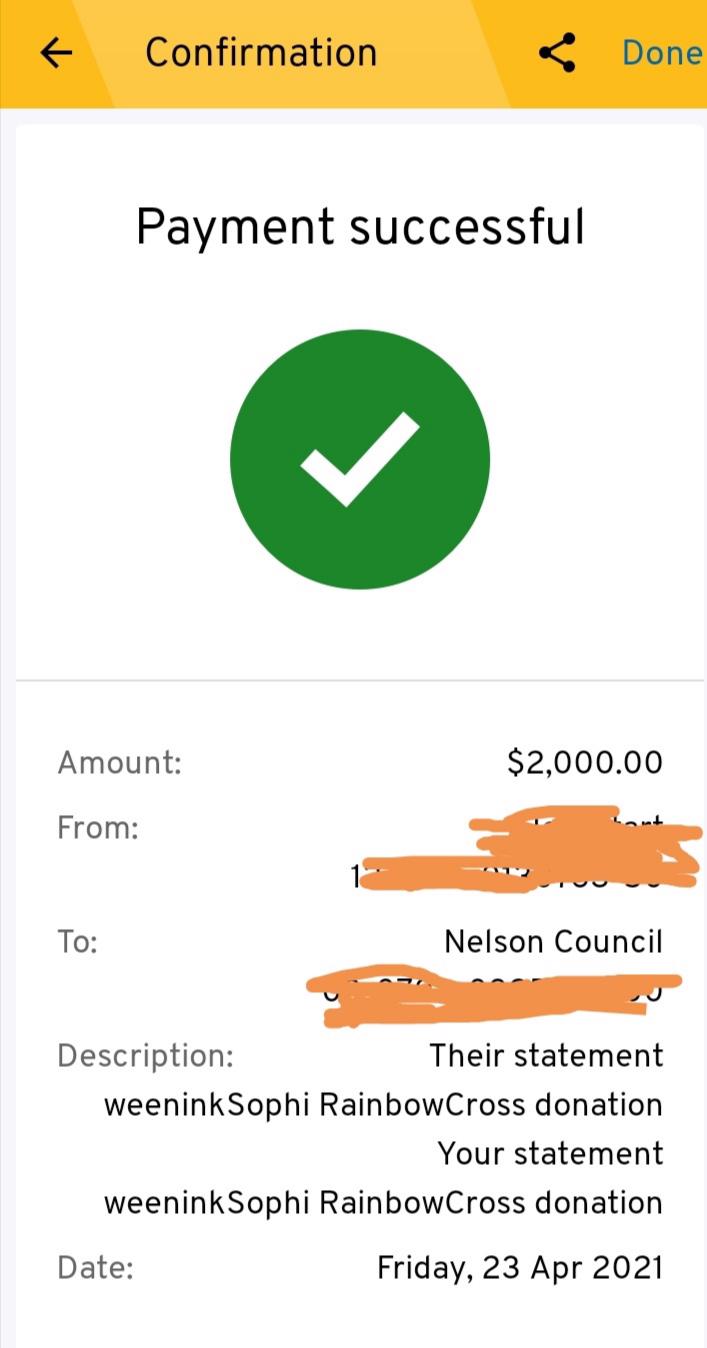Tap the Their statement heading
The height and width of the screenshot is (1348, 707).
point(546,1056)
